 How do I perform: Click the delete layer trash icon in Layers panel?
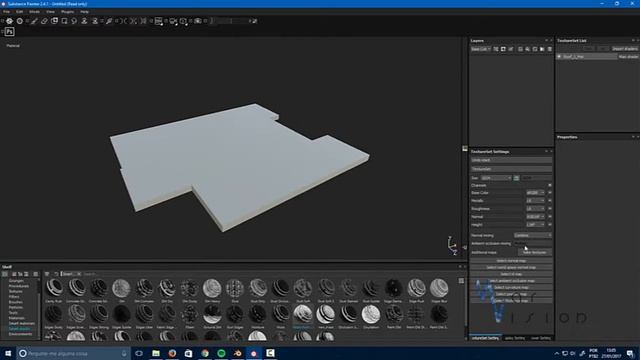[x=549, y=49]
